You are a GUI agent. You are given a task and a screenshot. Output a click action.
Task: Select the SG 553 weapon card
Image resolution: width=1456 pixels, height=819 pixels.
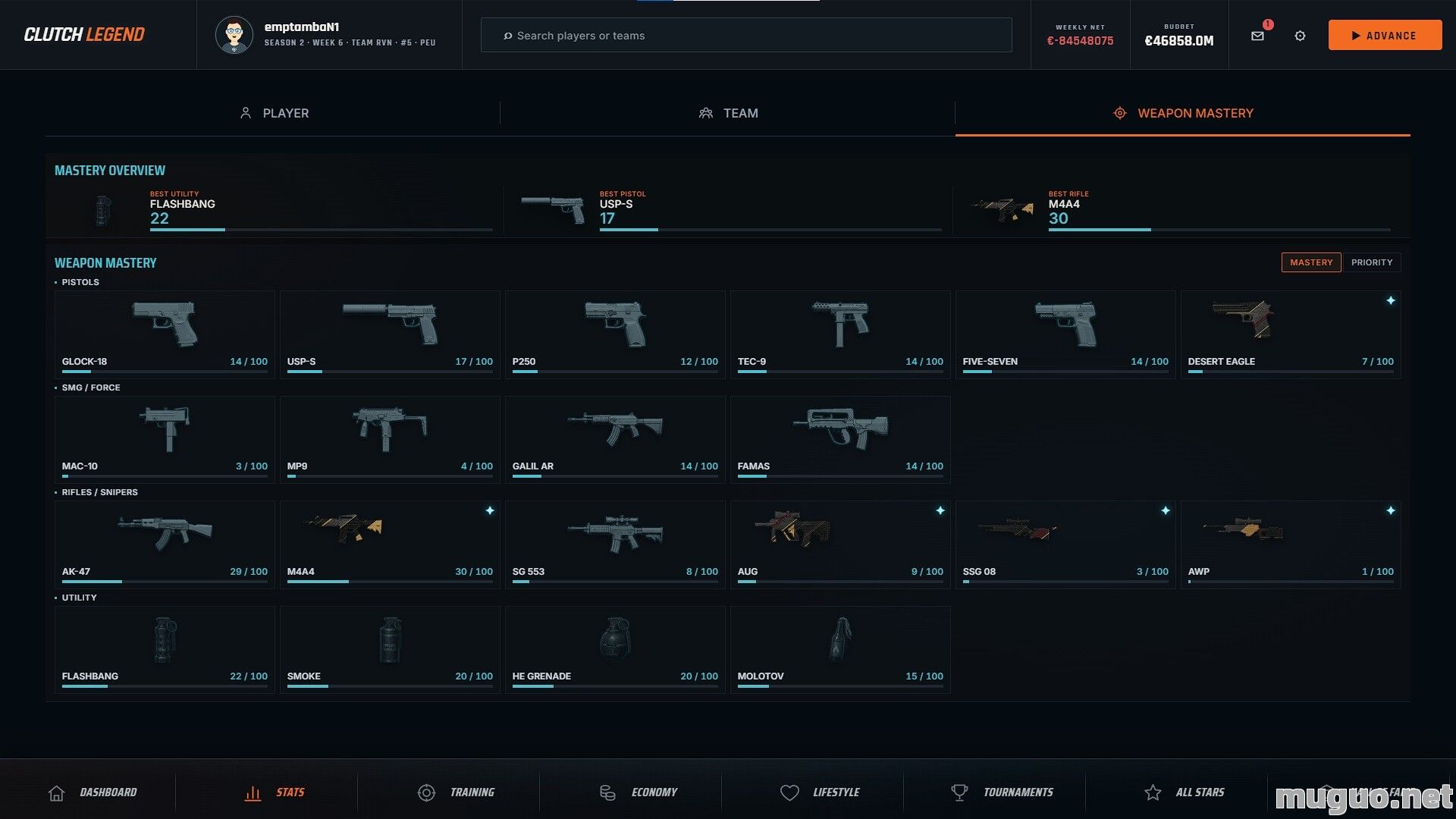pos(615,544)
